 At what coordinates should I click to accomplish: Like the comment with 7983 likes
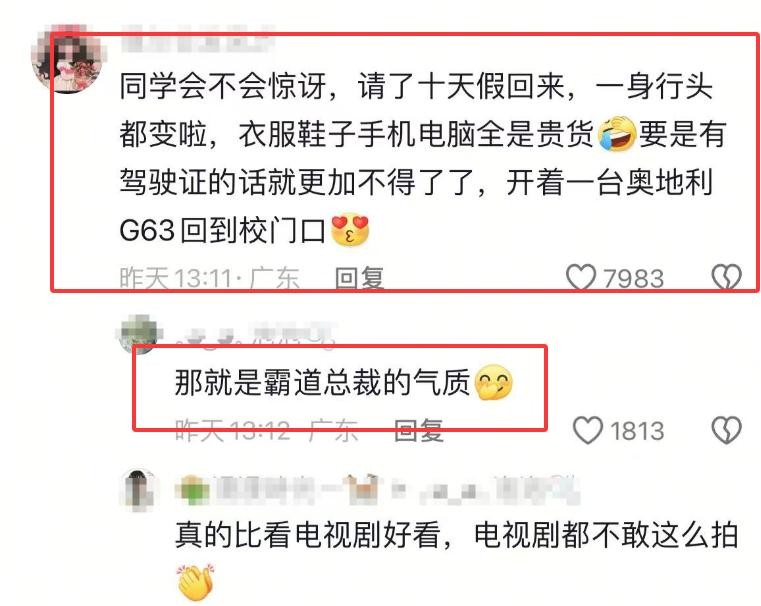(x=580, y=277)
